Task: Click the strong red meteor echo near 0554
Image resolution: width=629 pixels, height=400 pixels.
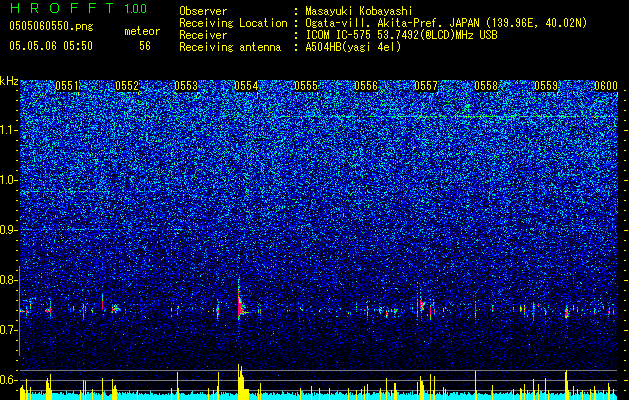Action: click(x=240, y=308)
